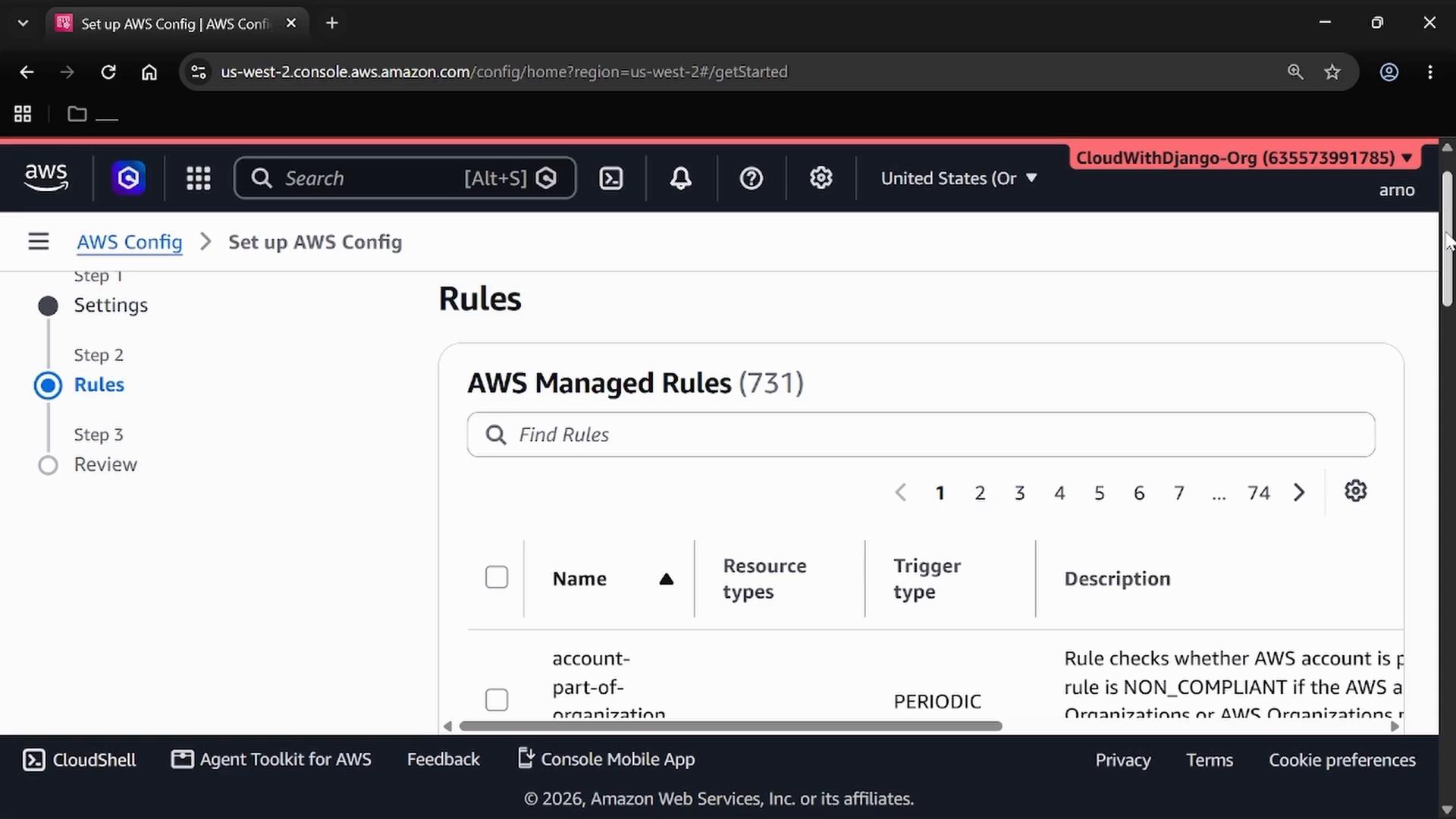Click the PERIODIC trigger type cell
The image size is (1456, 819).
(937, 701)
